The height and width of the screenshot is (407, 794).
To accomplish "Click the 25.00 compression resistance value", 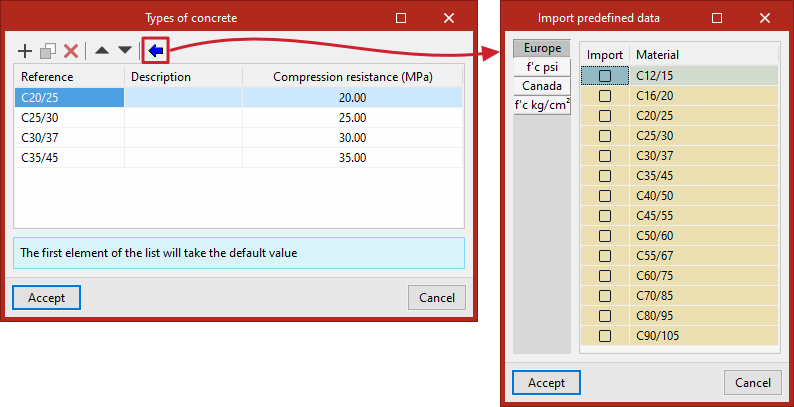I will click(353, 118).
